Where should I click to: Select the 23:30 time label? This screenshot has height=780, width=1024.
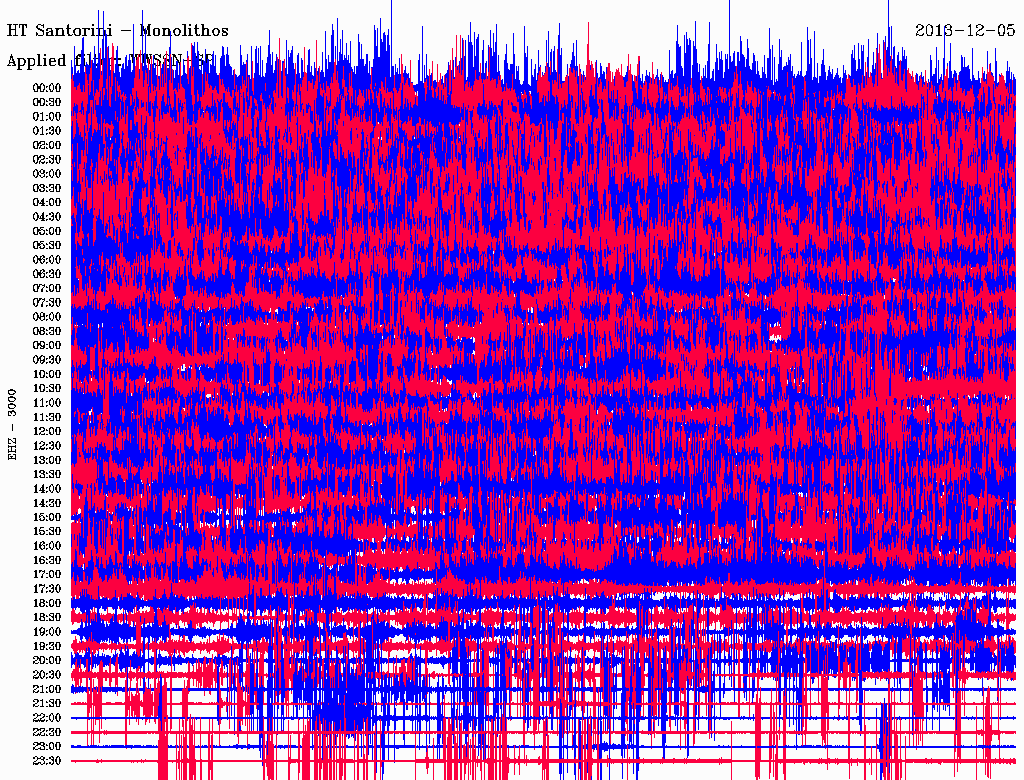(47, 761)
